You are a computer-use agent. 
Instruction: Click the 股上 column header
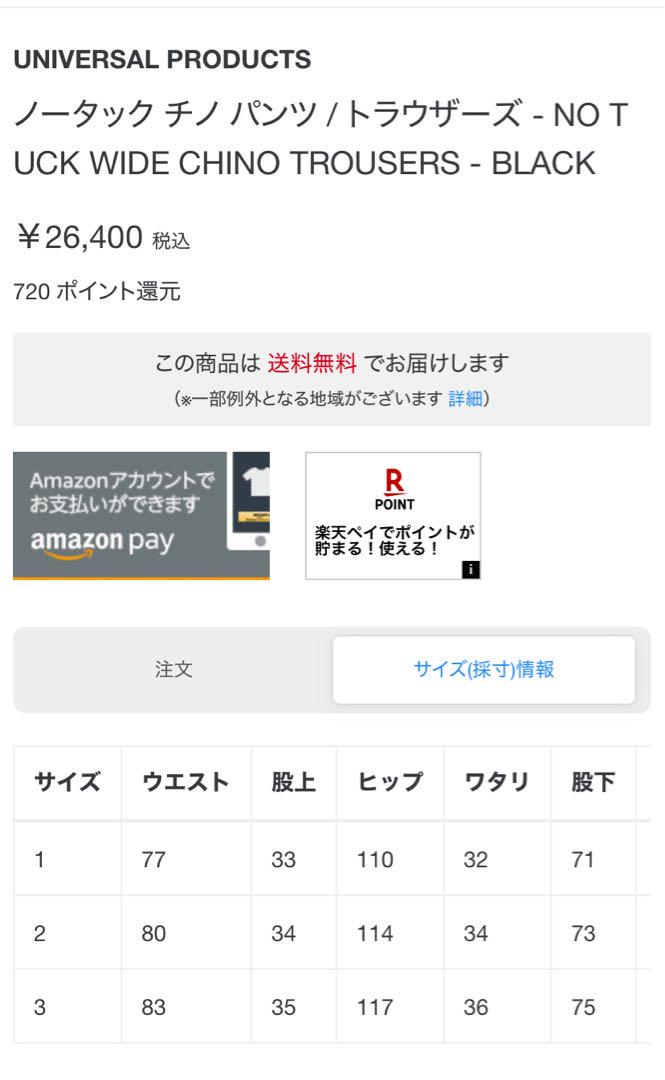(x=294, y=782)
